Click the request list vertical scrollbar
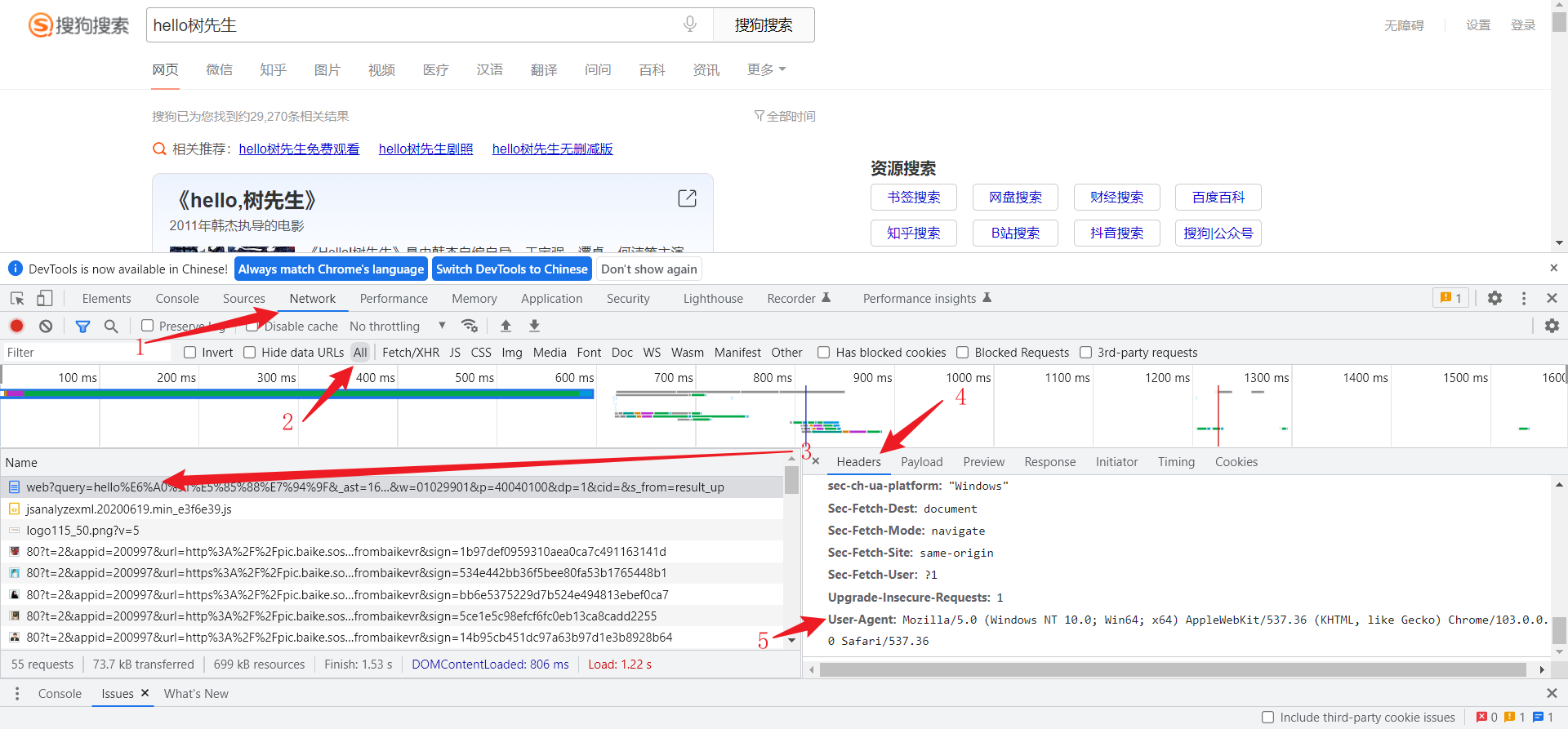 pos(791,482)
